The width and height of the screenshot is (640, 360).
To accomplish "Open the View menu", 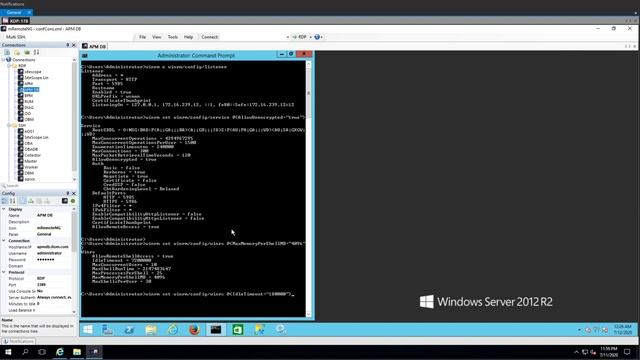I will point(157,37).
